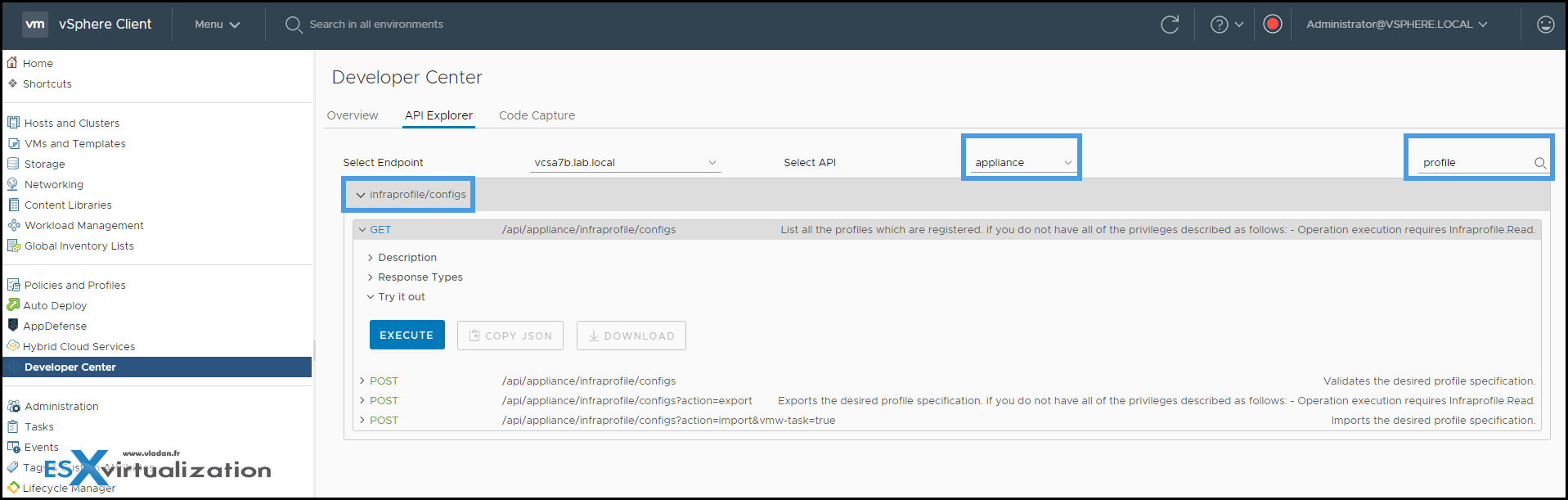Open the Storage navigation item
1568x500 pixels.
(x=44, y=164)
